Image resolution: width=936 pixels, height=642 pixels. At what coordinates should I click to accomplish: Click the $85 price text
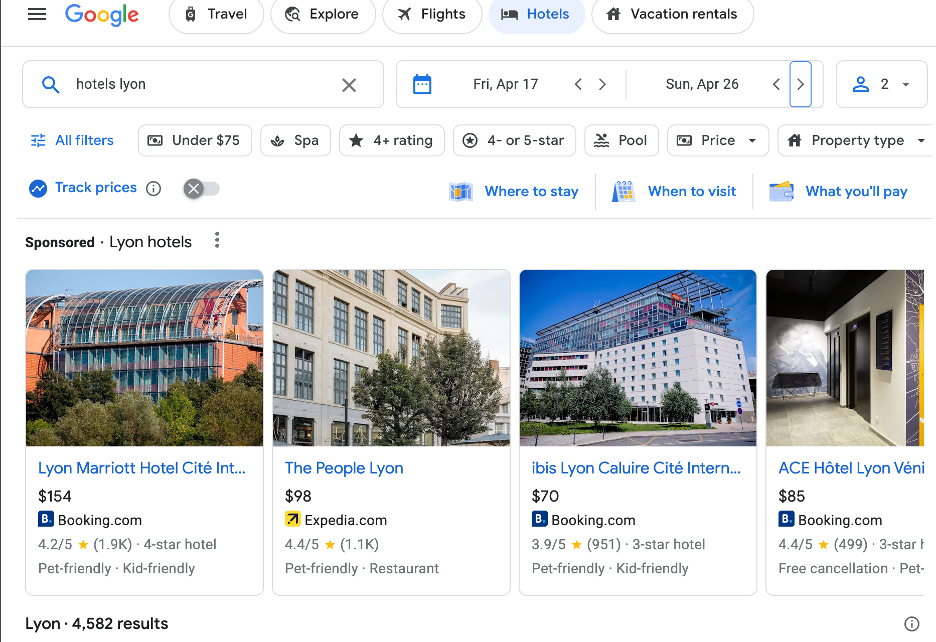pos(792,496)
